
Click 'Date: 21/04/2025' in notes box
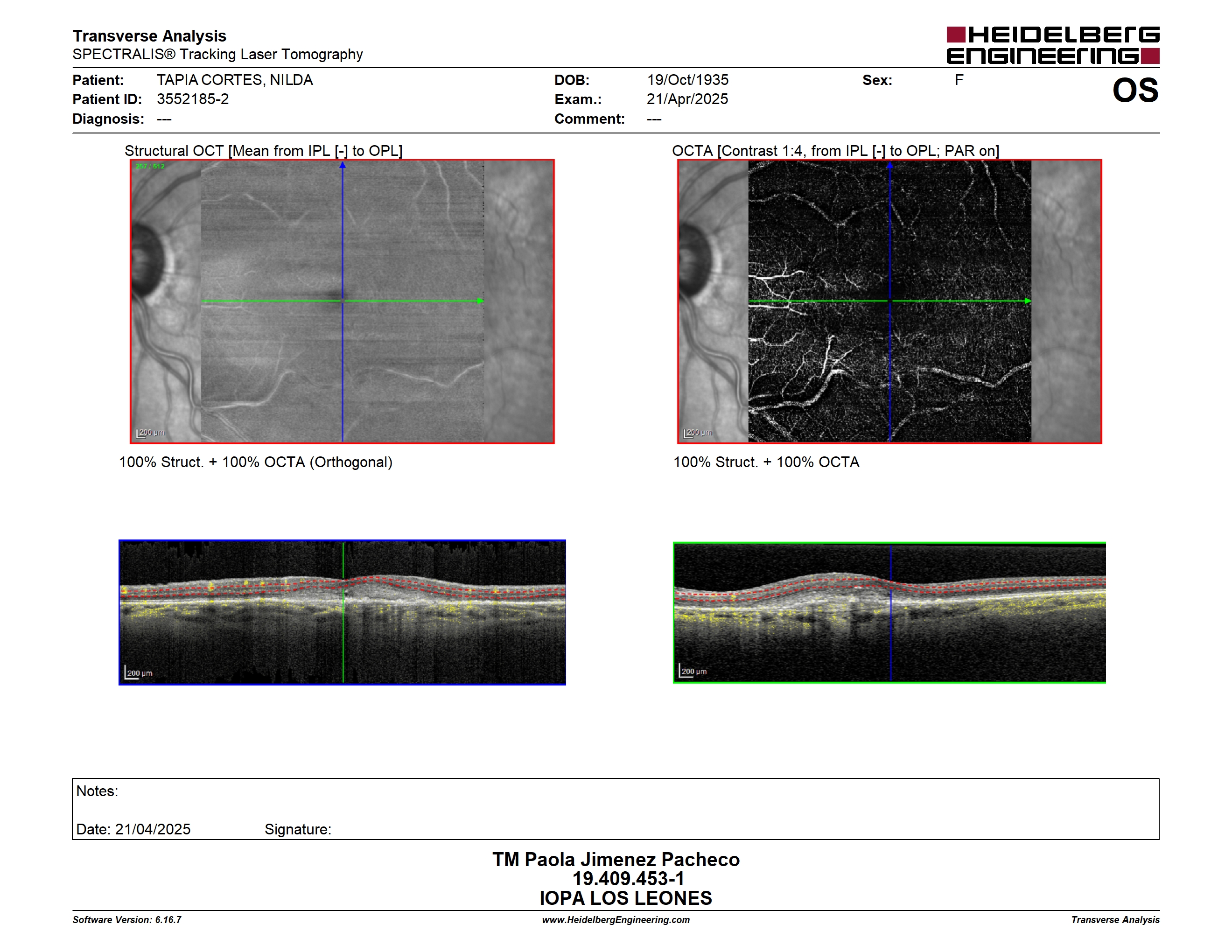(133, 829)
